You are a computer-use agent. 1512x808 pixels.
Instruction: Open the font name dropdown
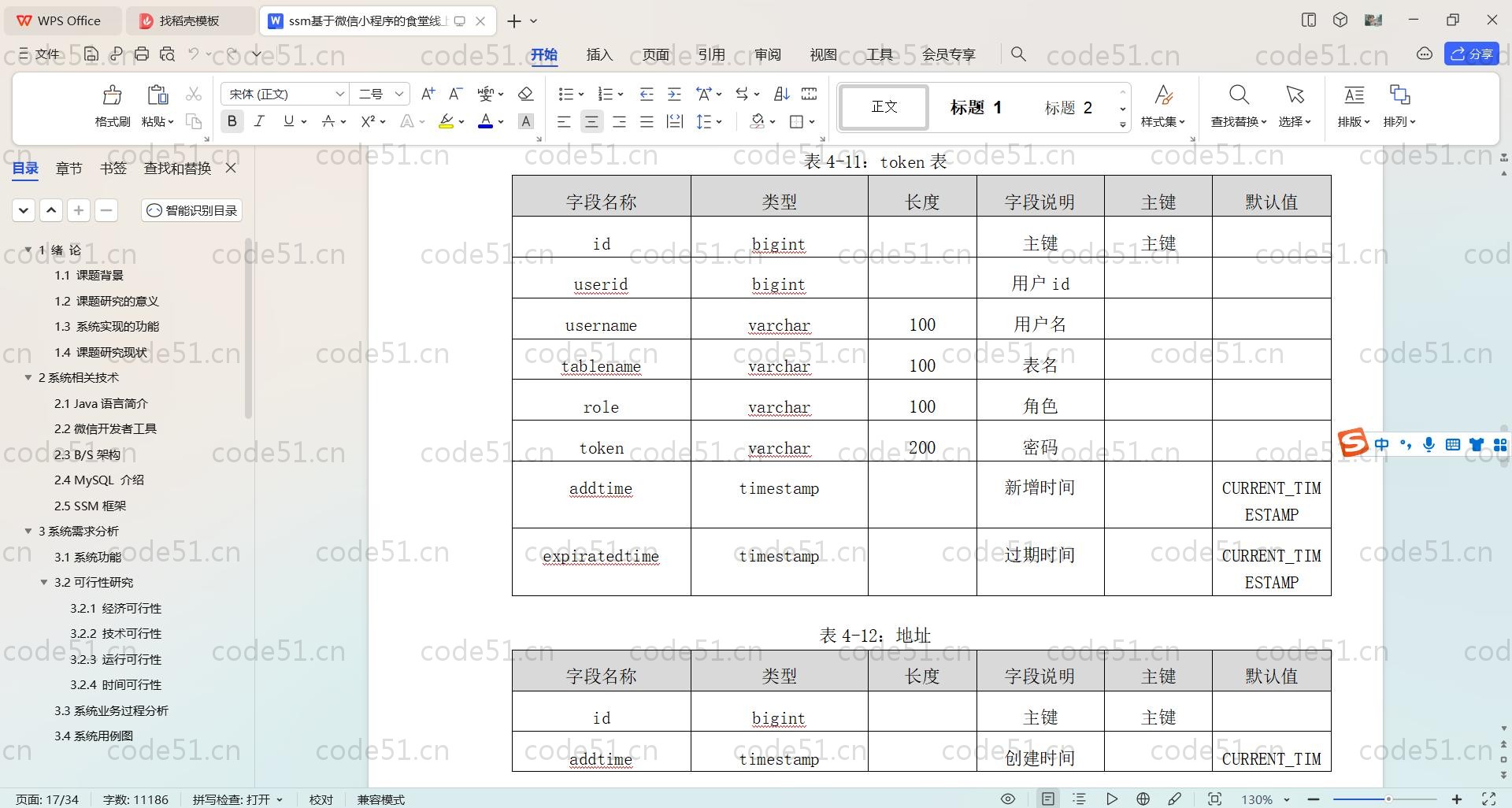(x=339, y=95)
